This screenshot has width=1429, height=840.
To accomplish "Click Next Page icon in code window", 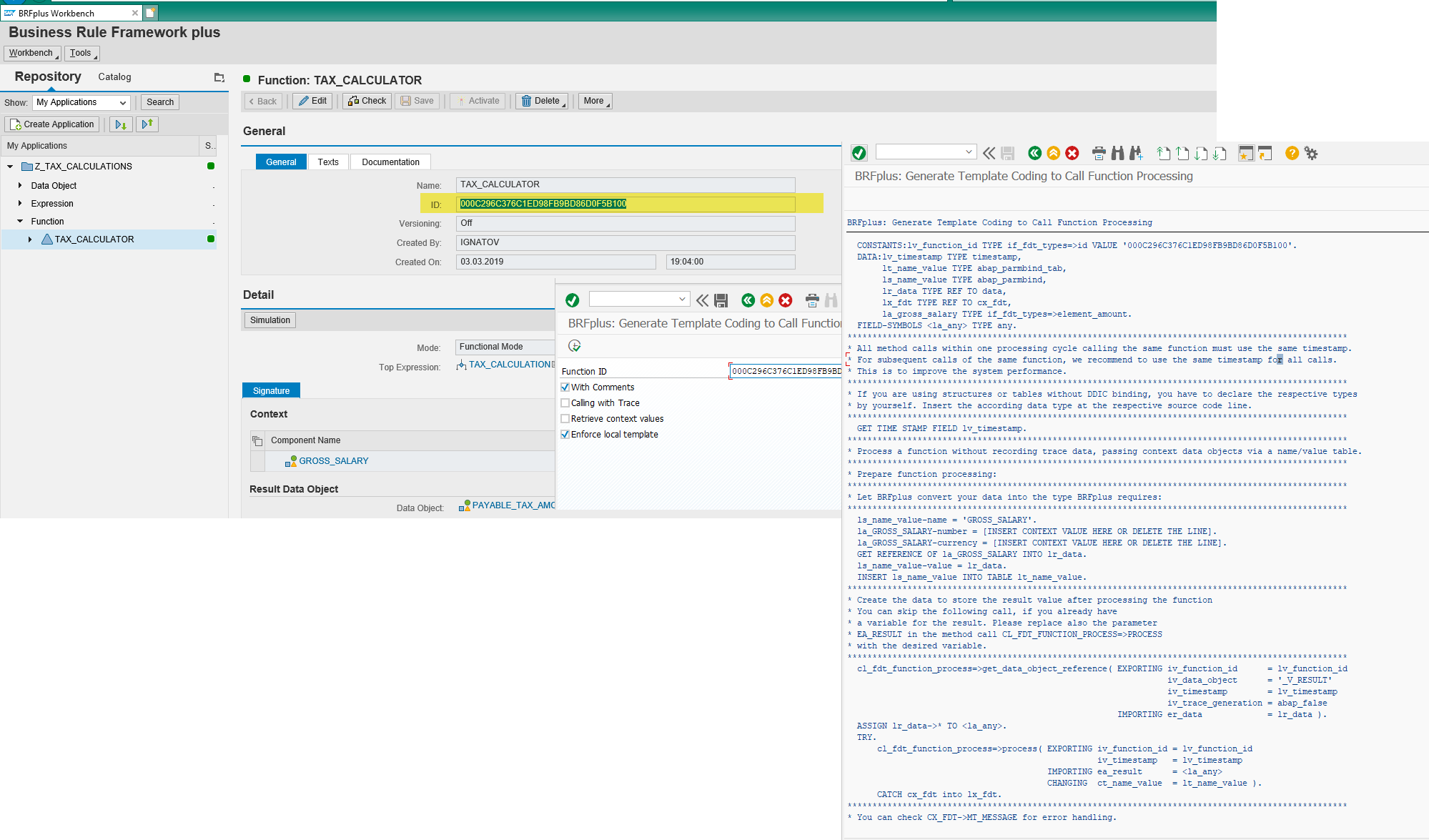I will click(1201, 153).
